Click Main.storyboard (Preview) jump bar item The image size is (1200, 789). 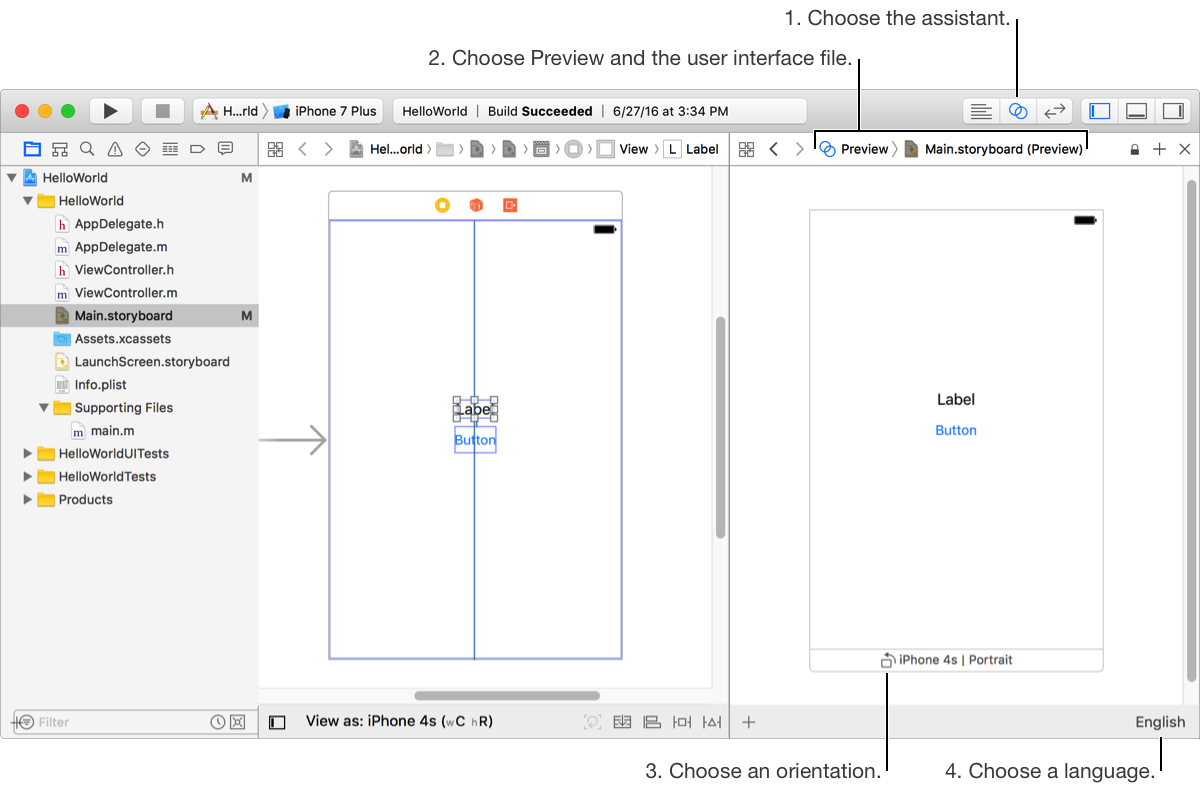pyautogui.click(x=993, y=149)
